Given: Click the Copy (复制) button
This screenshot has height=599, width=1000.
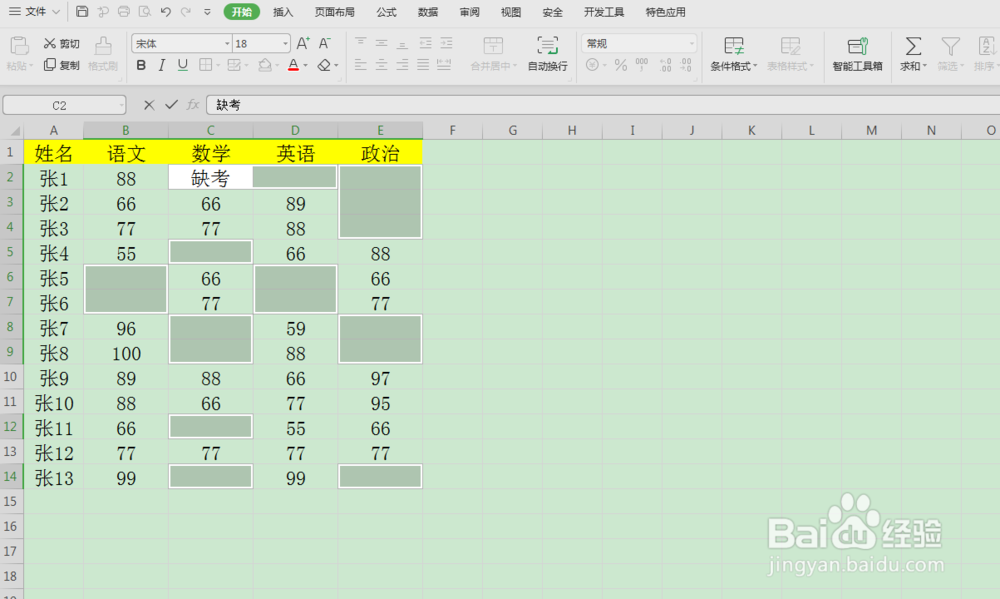Looking at the screenshot, I should coord(61,65).
